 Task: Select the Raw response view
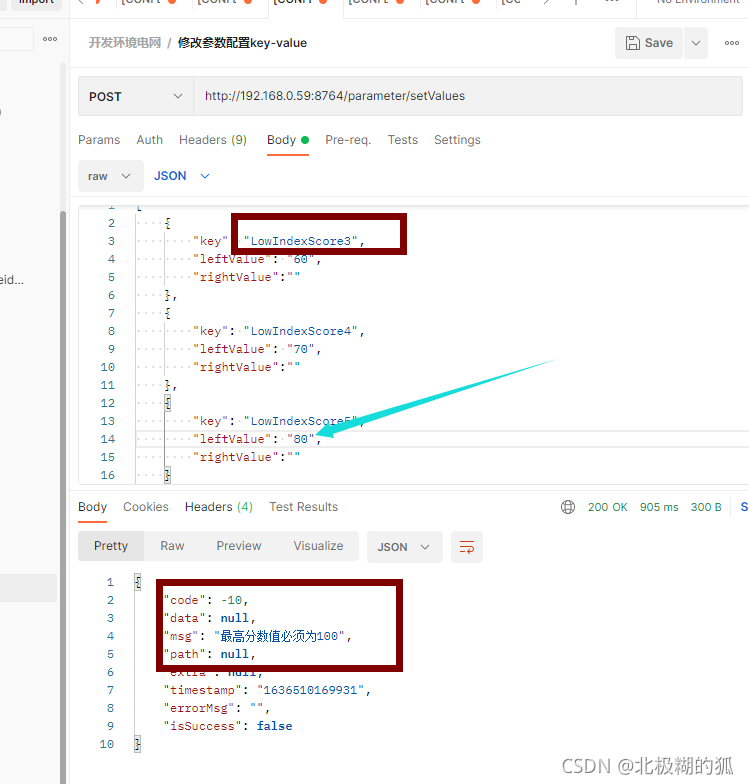(x=172, y=546)
